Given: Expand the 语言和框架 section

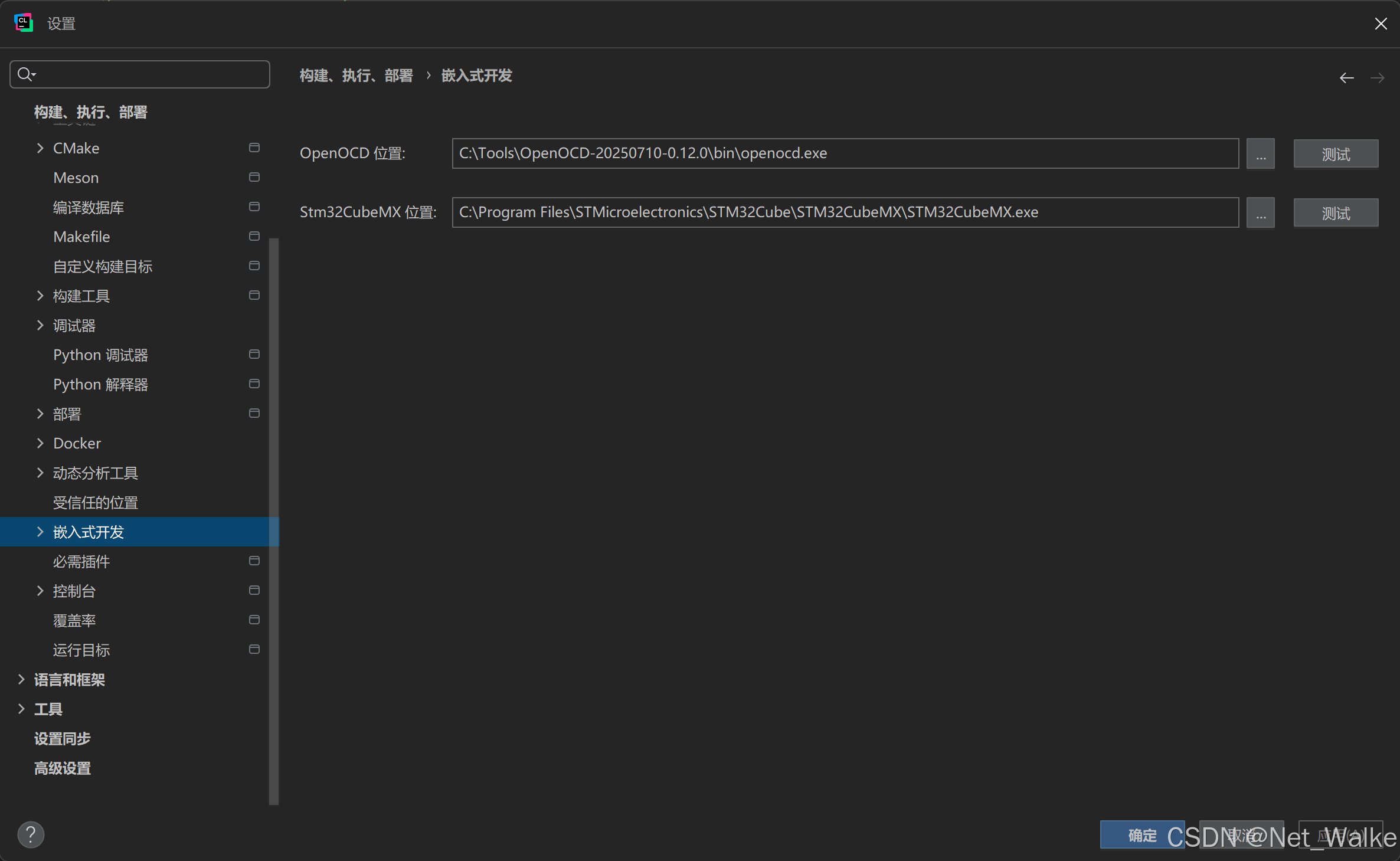Looking at the screenshot, I should (21, 679).
